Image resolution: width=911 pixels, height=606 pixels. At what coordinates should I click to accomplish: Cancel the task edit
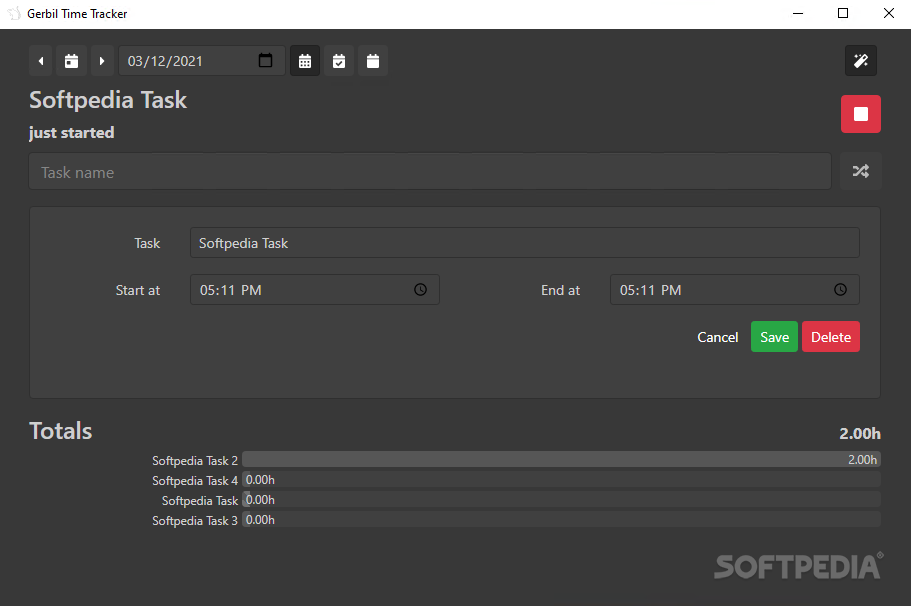pos(718,337)
